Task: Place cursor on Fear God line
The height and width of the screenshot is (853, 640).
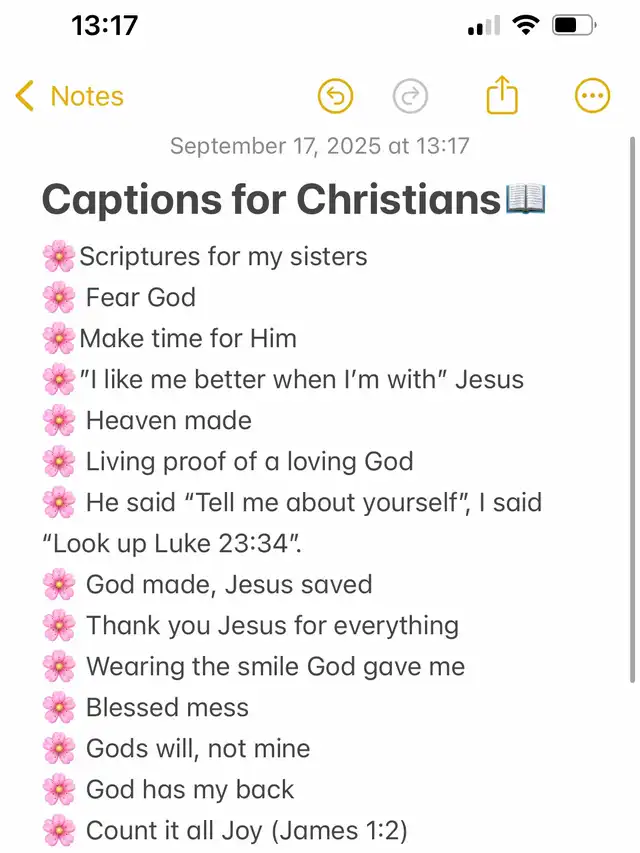Action: [x=140, y=298]
